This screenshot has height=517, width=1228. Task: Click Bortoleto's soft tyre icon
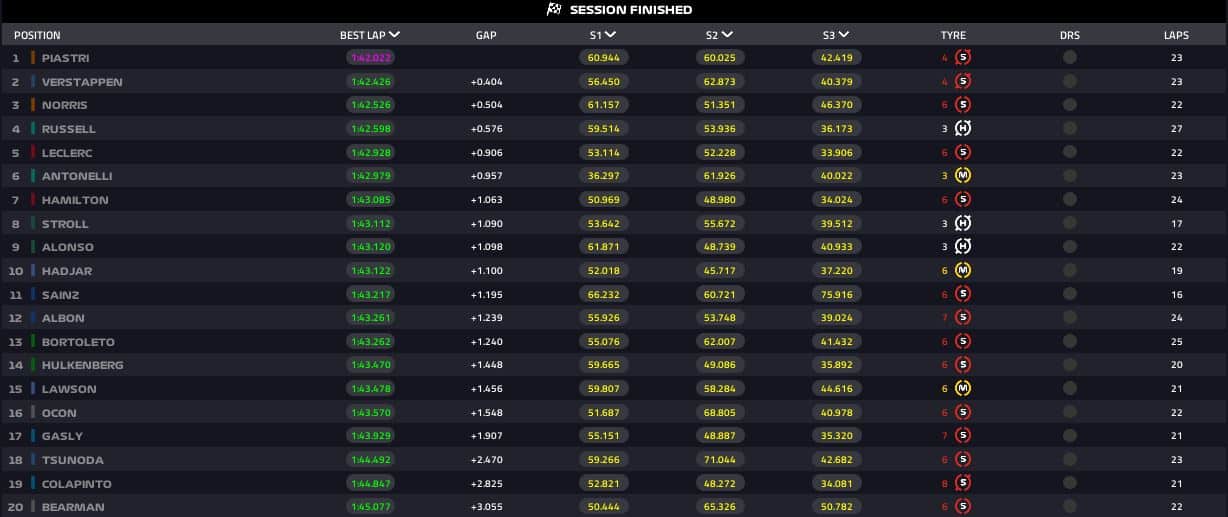(963, 341)
